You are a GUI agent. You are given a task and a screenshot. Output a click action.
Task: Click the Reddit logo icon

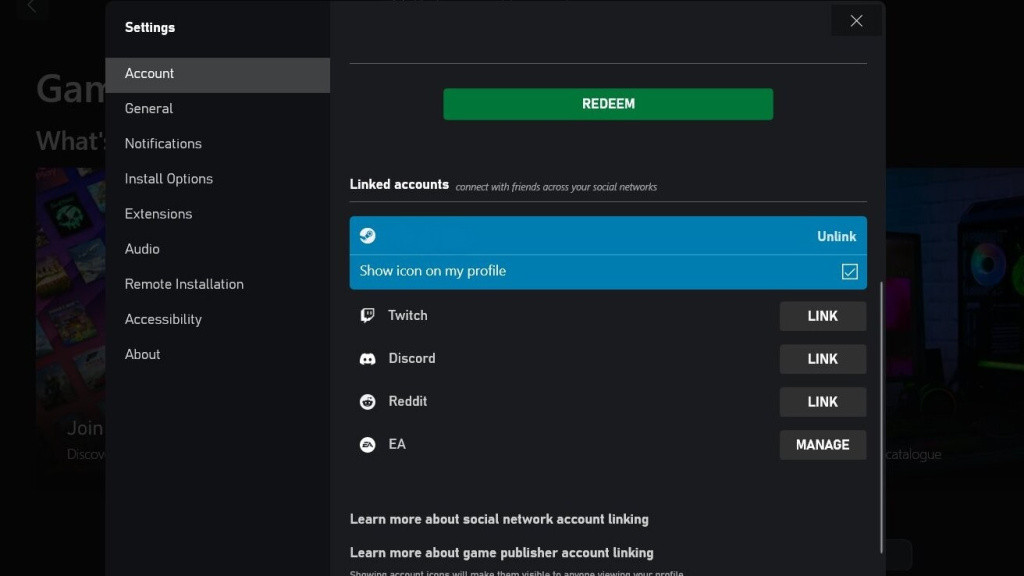click(x=368, y=402)
